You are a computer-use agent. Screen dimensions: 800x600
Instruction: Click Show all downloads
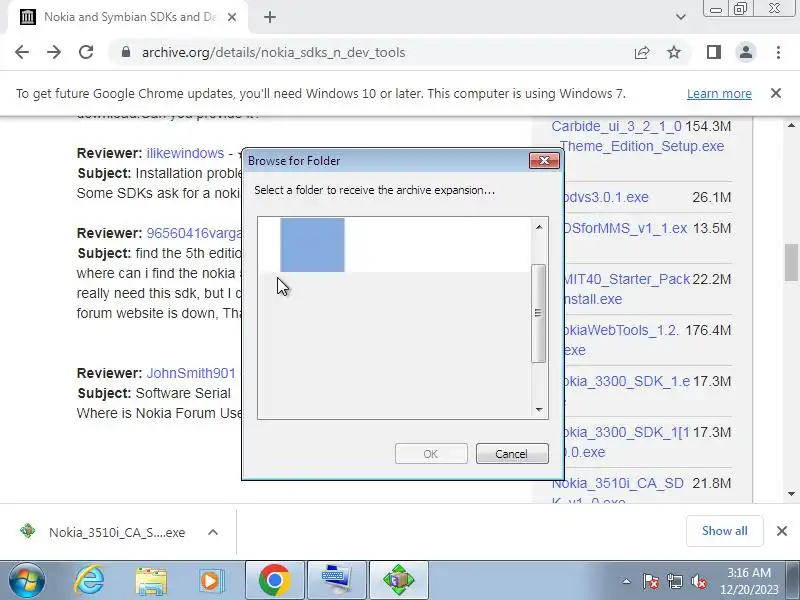[x=724, y=531]
